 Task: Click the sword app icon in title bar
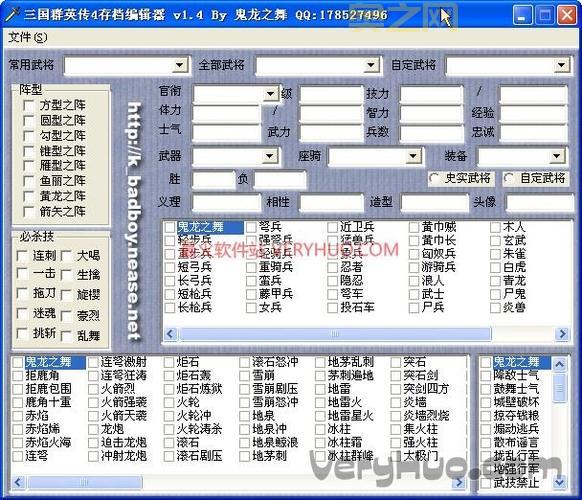(x=11, y=15)
